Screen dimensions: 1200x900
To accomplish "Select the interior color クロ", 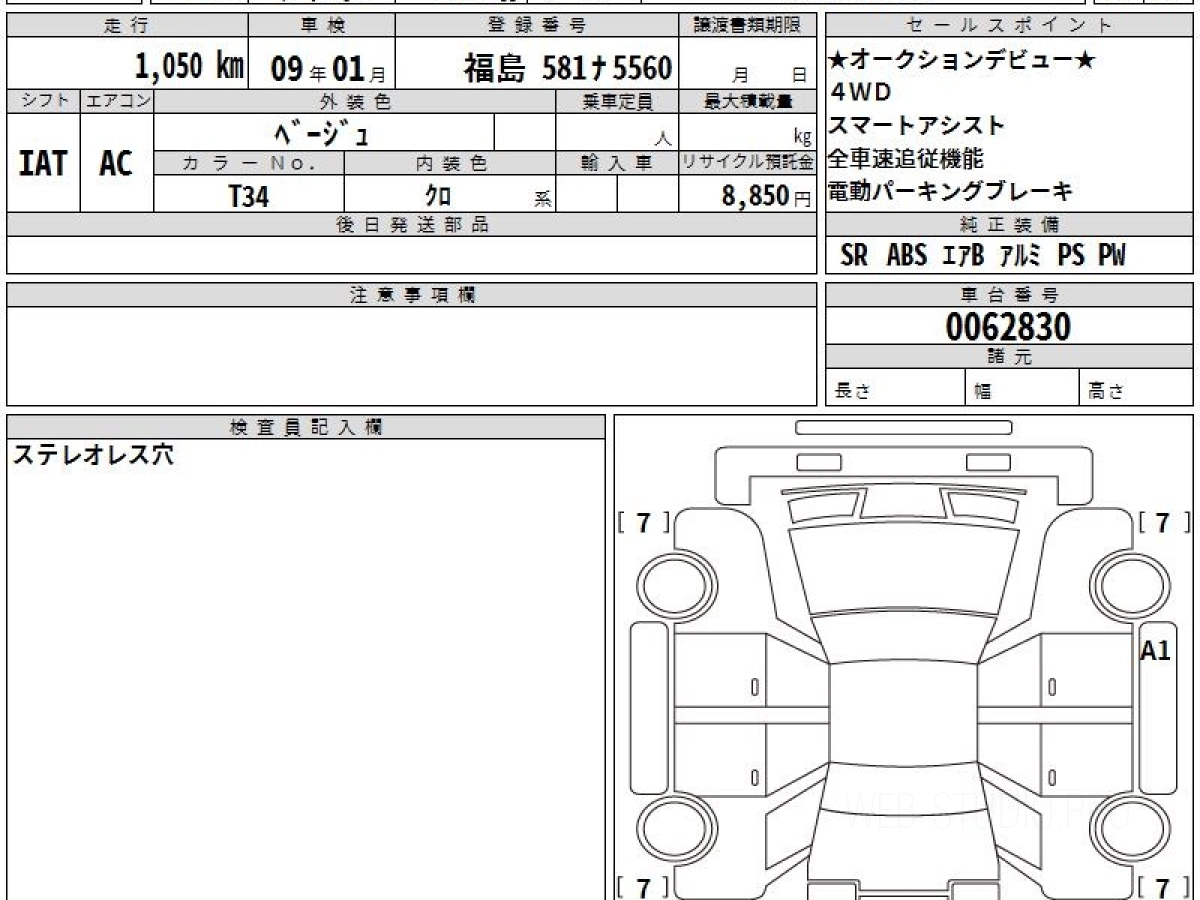I will pos(438,196).
